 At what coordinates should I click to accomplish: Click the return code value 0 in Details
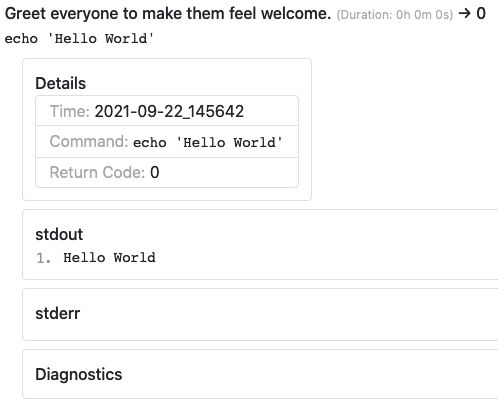coord(155,172)
